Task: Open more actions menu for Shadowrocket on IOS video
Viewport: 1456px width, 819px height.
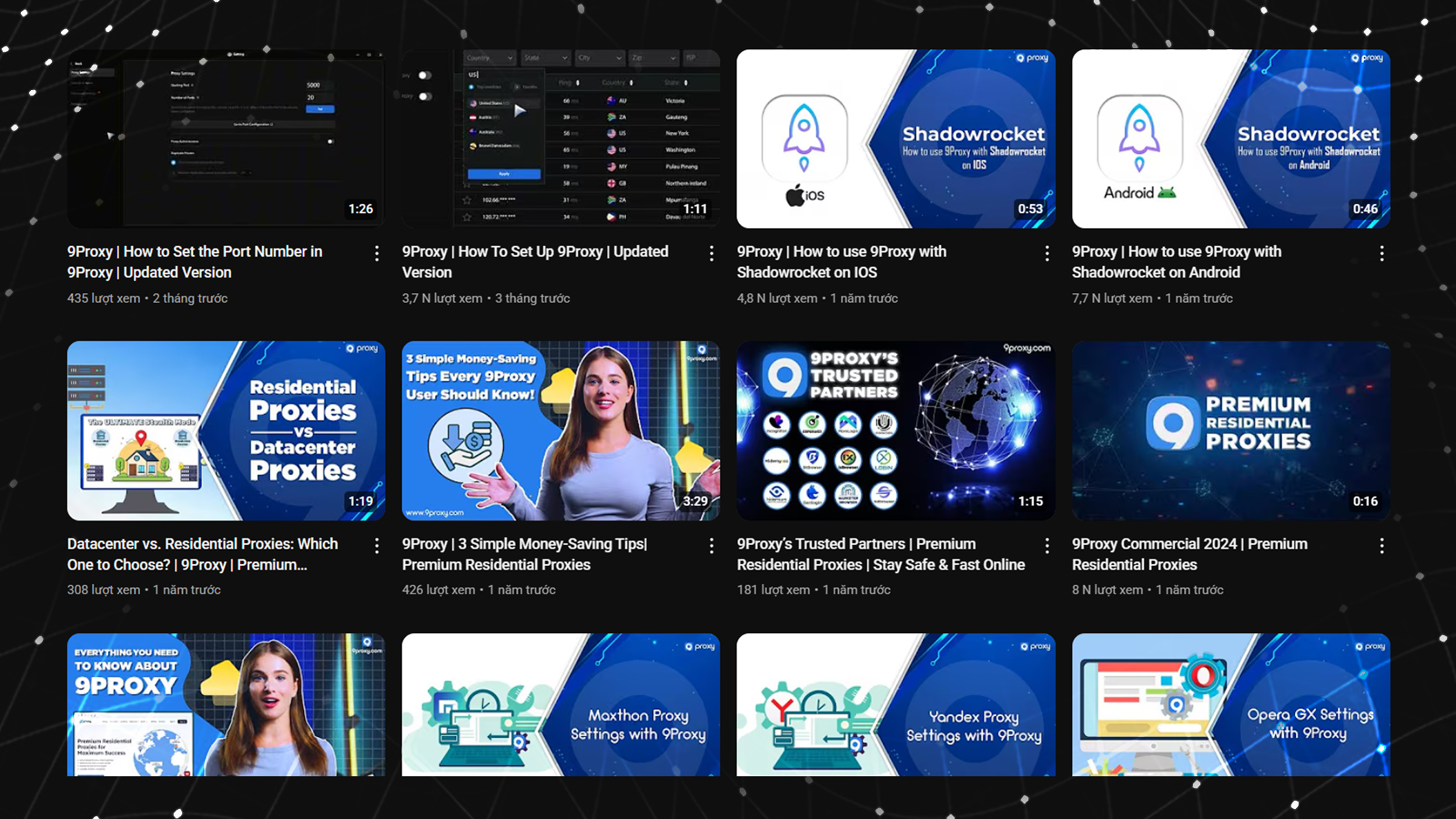Action: pyautogui.click(x=1046, y=254)
